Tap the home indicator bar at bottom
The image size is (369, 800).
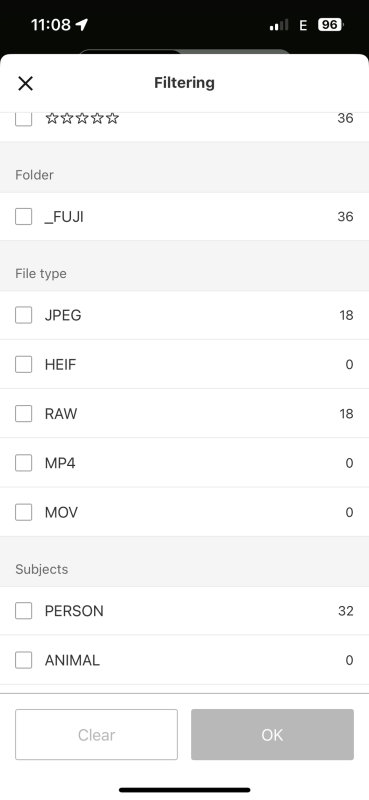[185, 790]
